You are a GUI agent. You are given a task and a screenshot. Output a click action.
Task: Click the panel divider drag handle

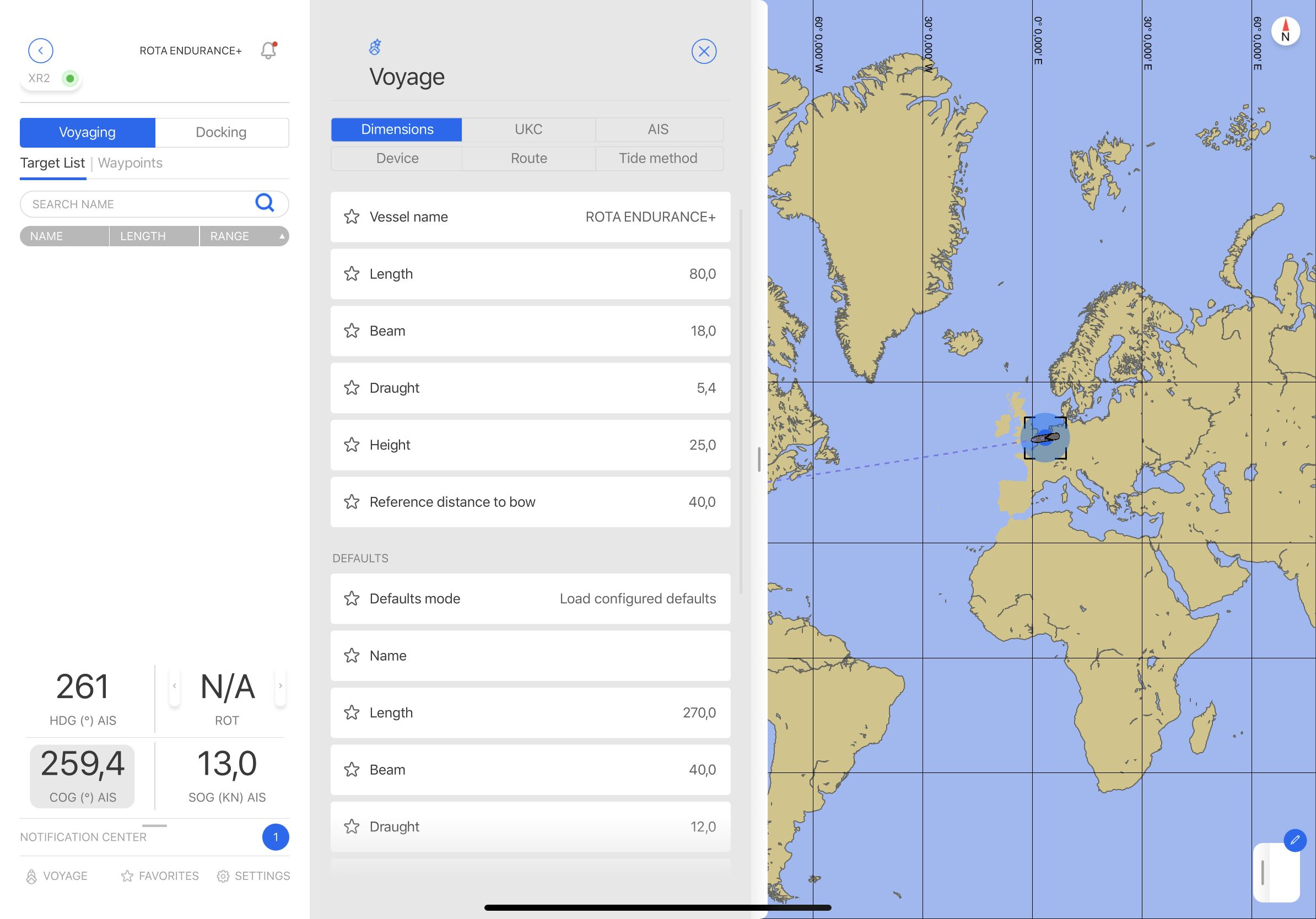click(759, 459)
